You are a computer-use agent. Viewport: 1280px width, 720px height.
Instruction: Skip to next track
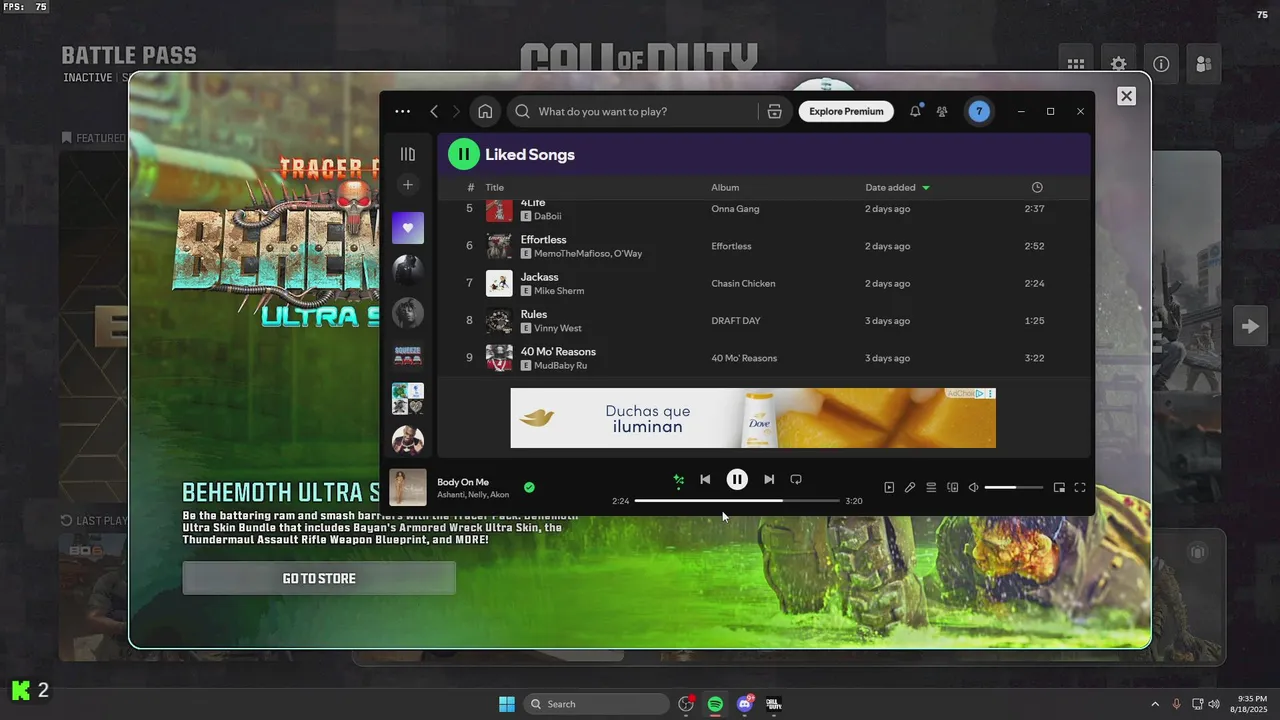(769, 480)
